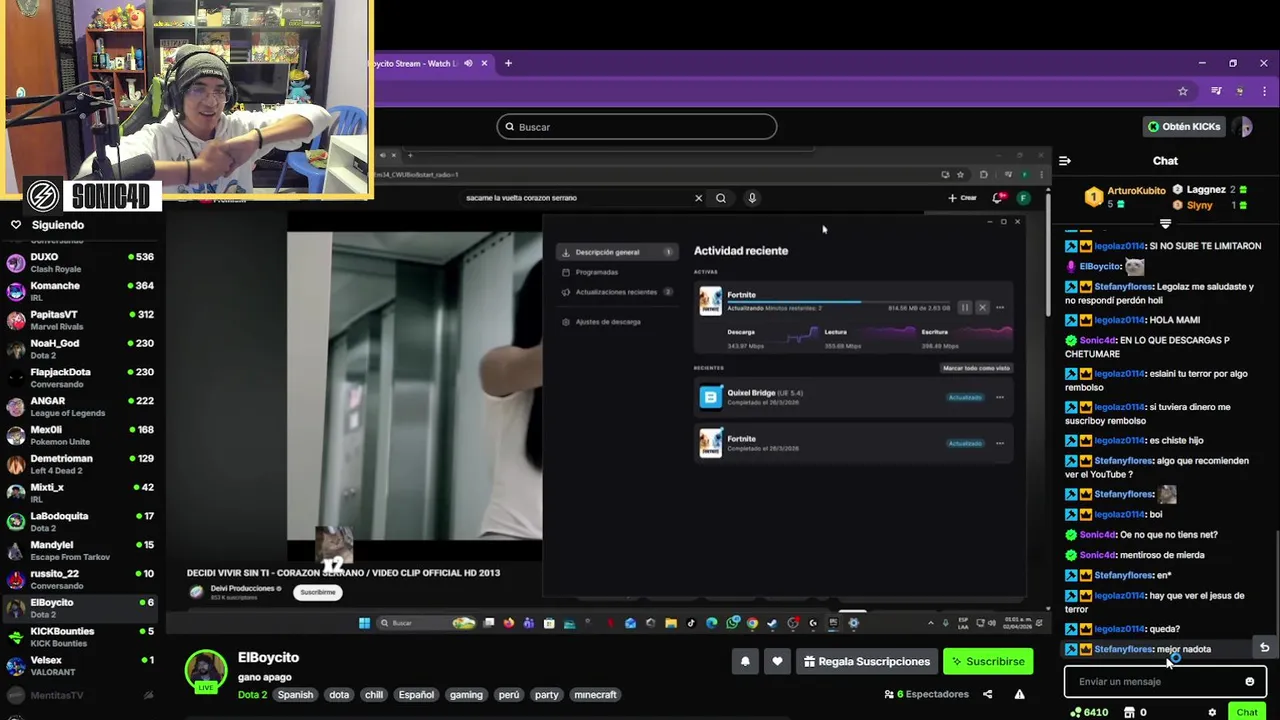Click streamed Windows Start button
Image resolution: width=1280 pixels, height=720 pixels.
(364, 623)
